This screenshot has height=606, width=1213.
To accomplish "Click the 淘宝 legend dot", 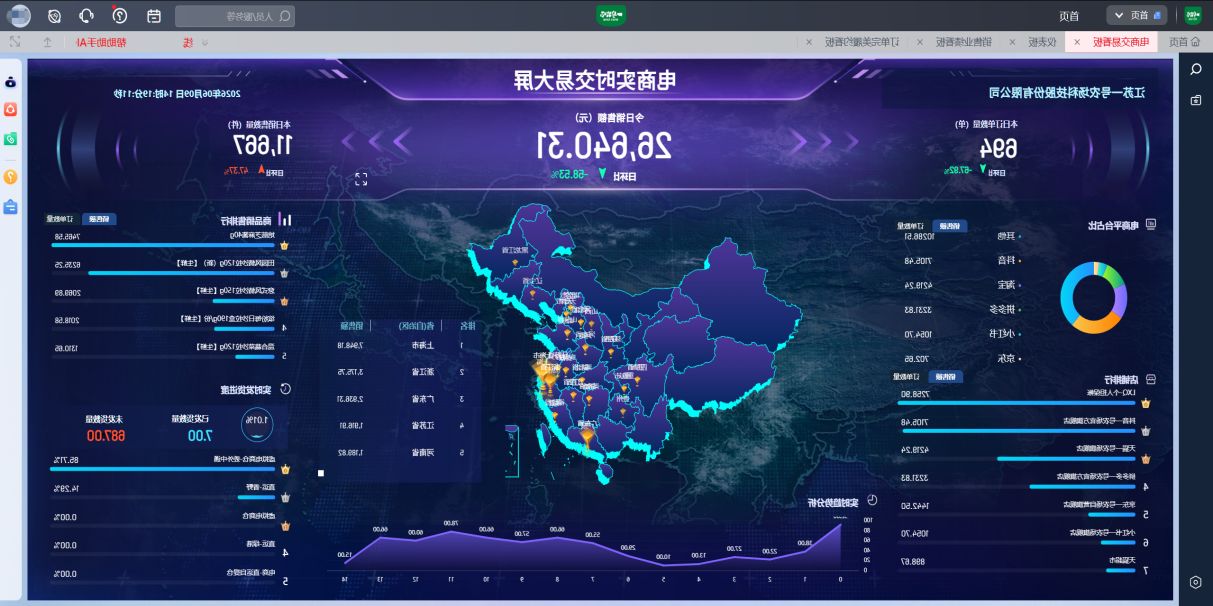I will point(1019,285).
